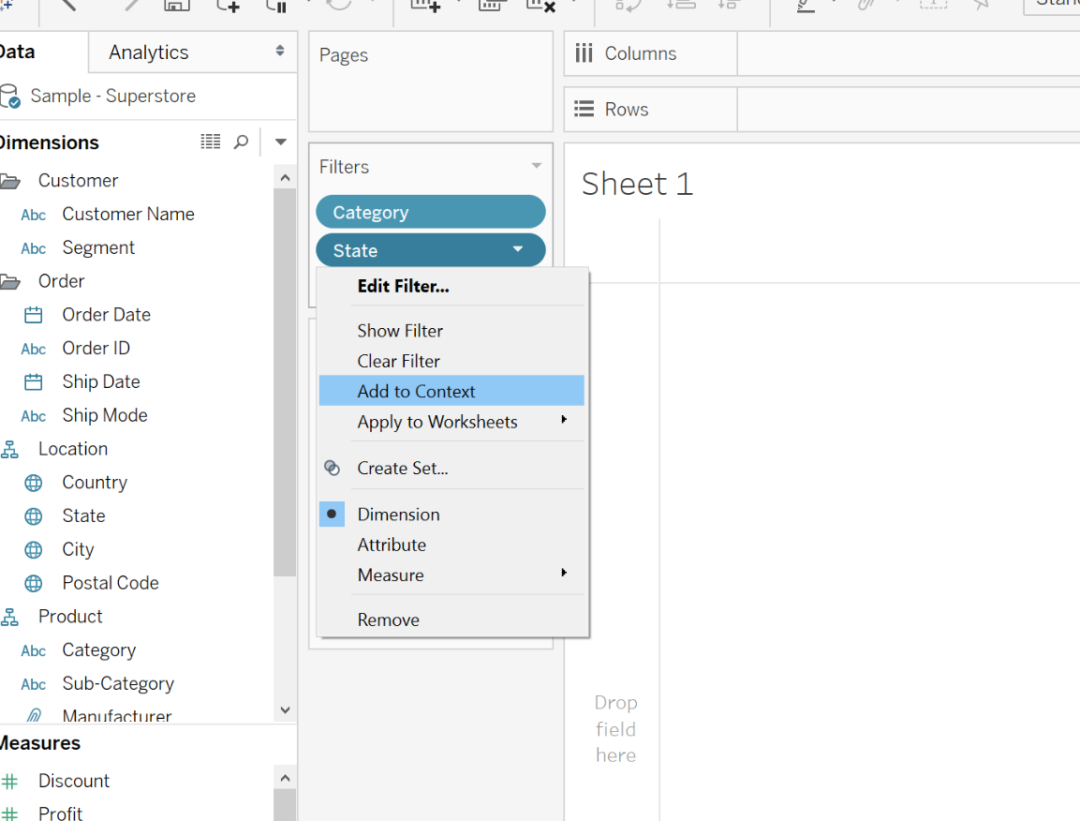Click the Swap Rows and Columns icon

[627, 6]
